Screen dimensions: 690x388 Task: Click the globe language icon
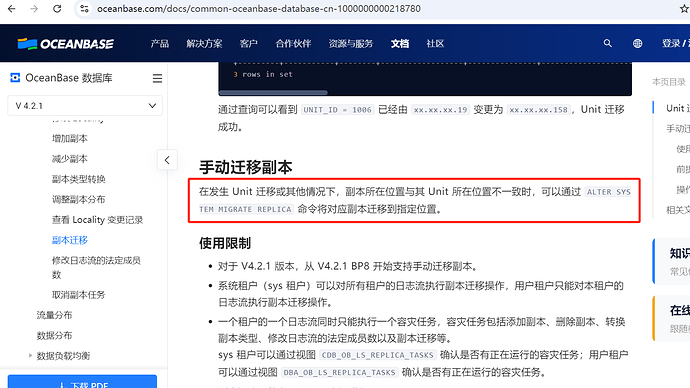637,43
